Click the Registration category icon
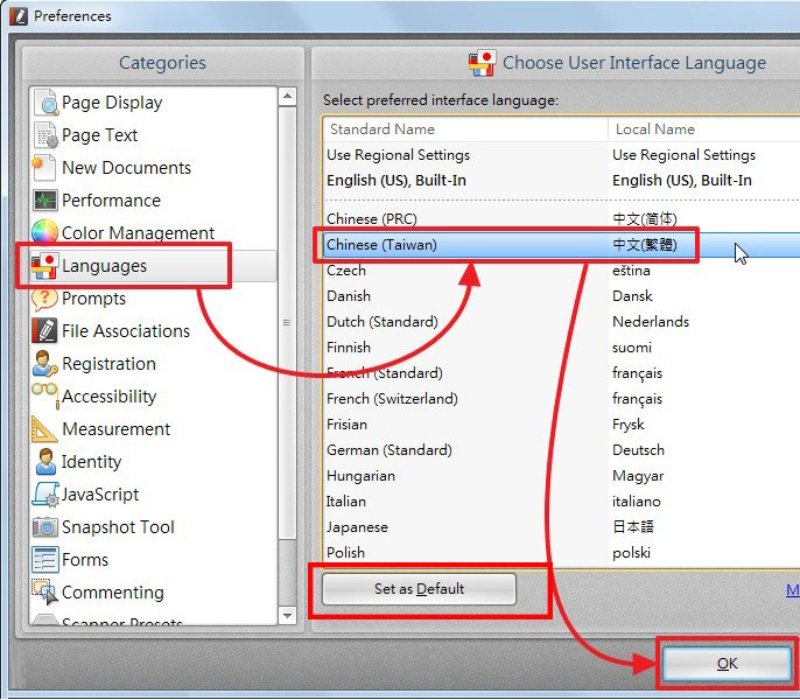Screen dimensions: 800x700 [46, 364]
